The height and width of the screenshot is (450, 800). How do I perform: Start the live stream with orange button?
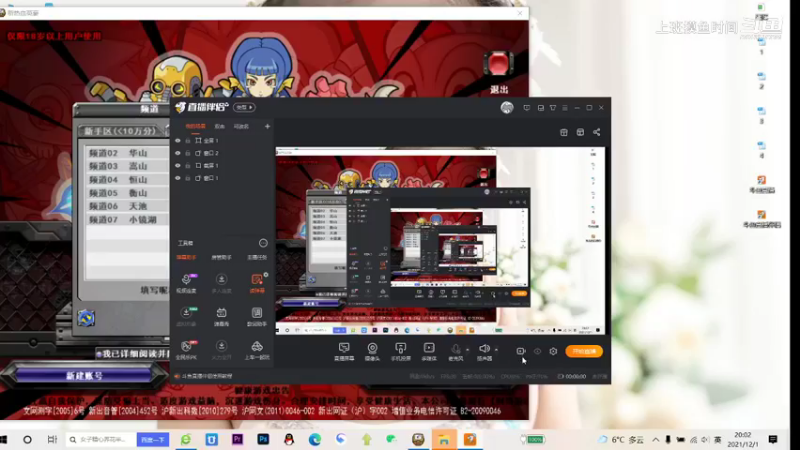(x=584, y=351)
